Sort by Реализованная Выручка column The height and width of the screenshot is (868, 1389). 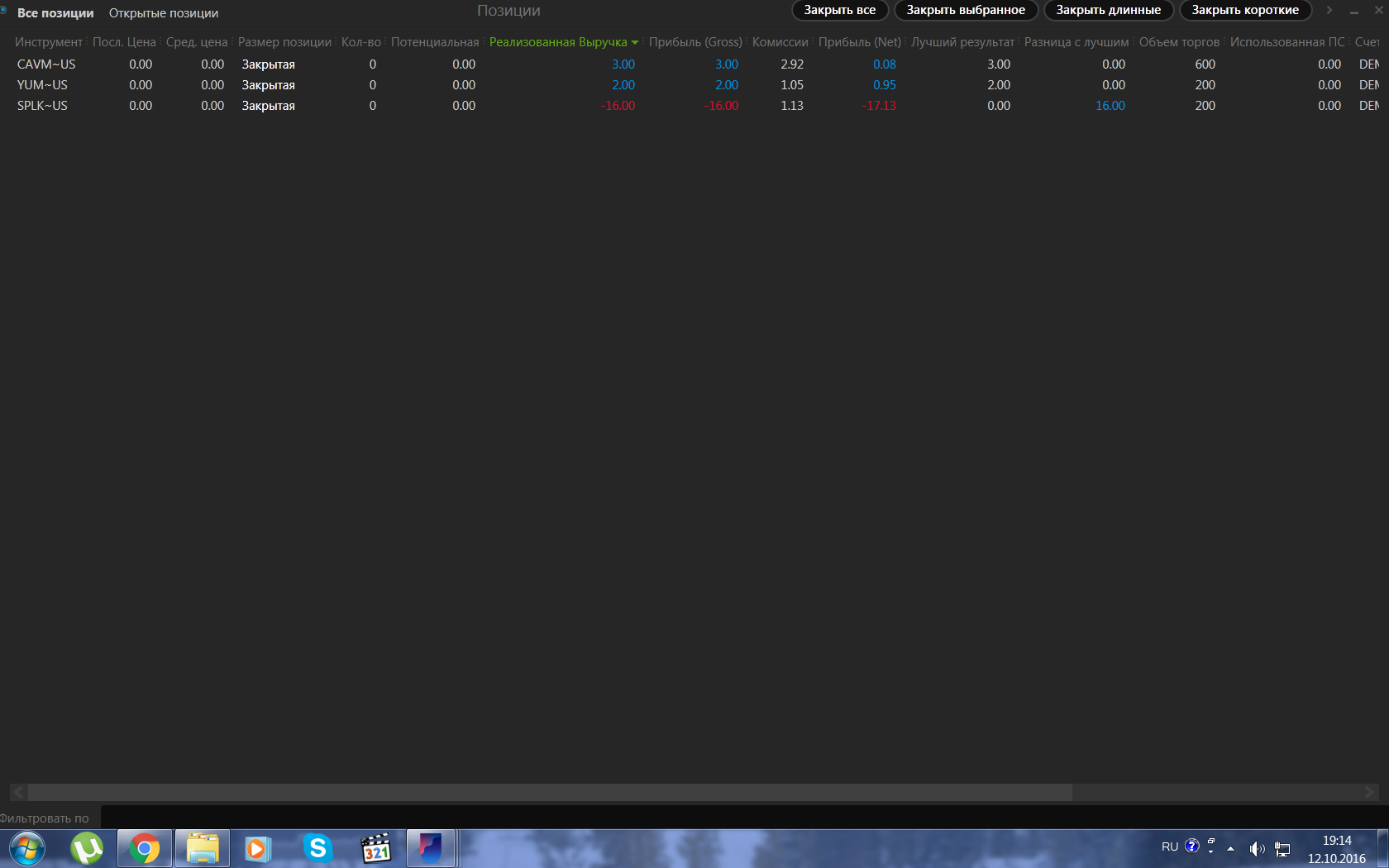click(558, 42)
